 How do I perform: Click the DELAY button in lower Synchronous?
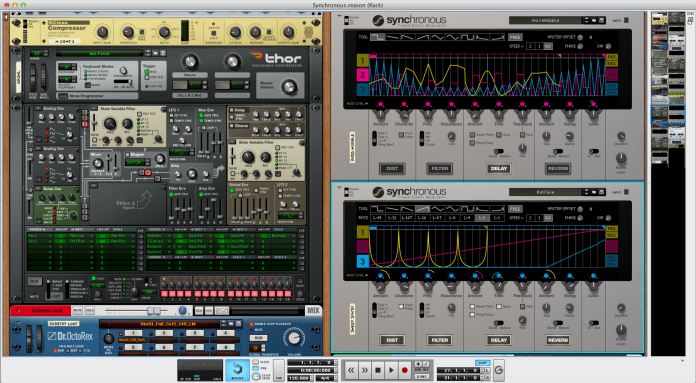(499, 340)
